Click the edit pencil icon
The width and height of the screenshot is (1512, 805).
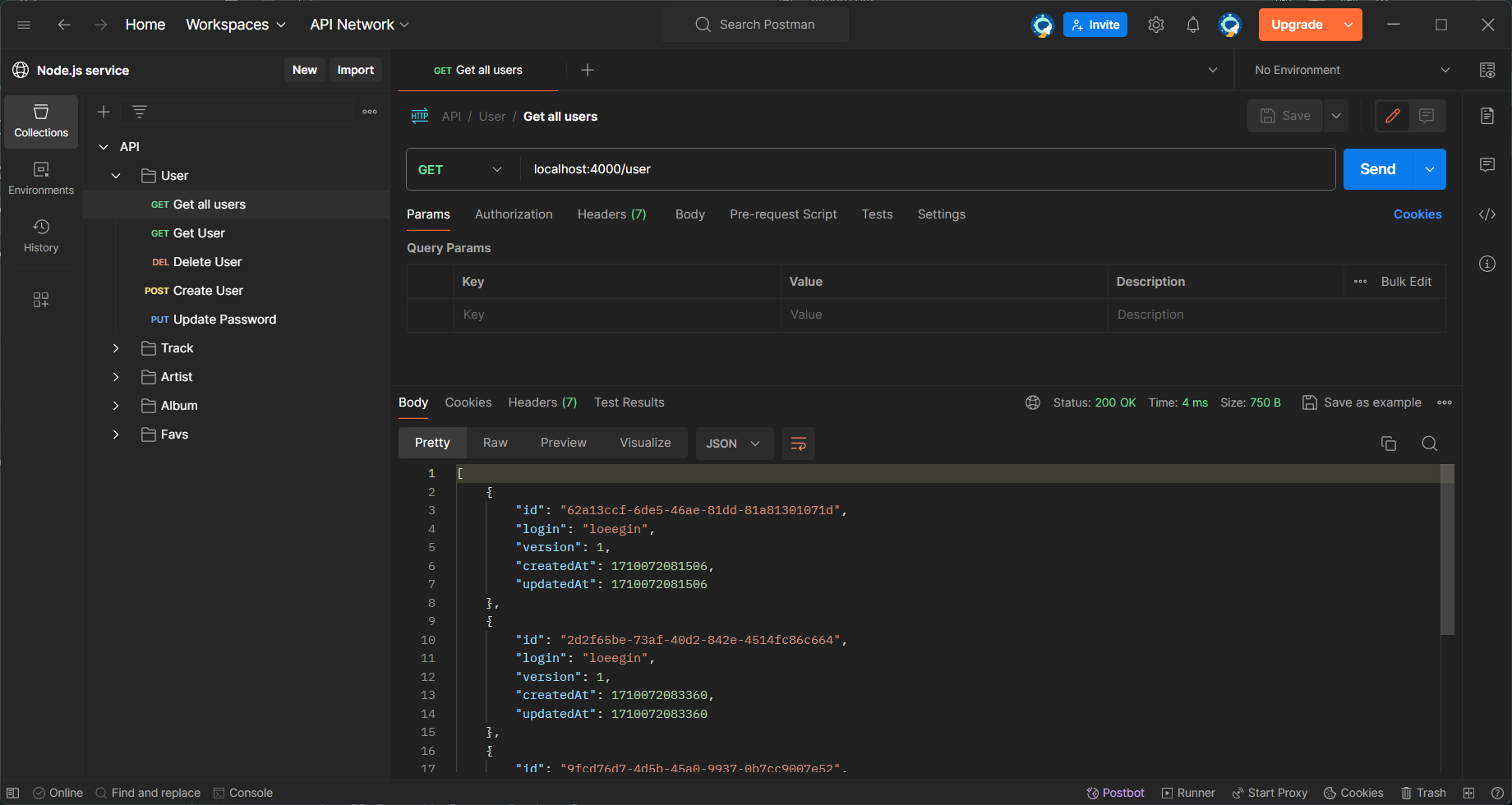coord(1393,116)
